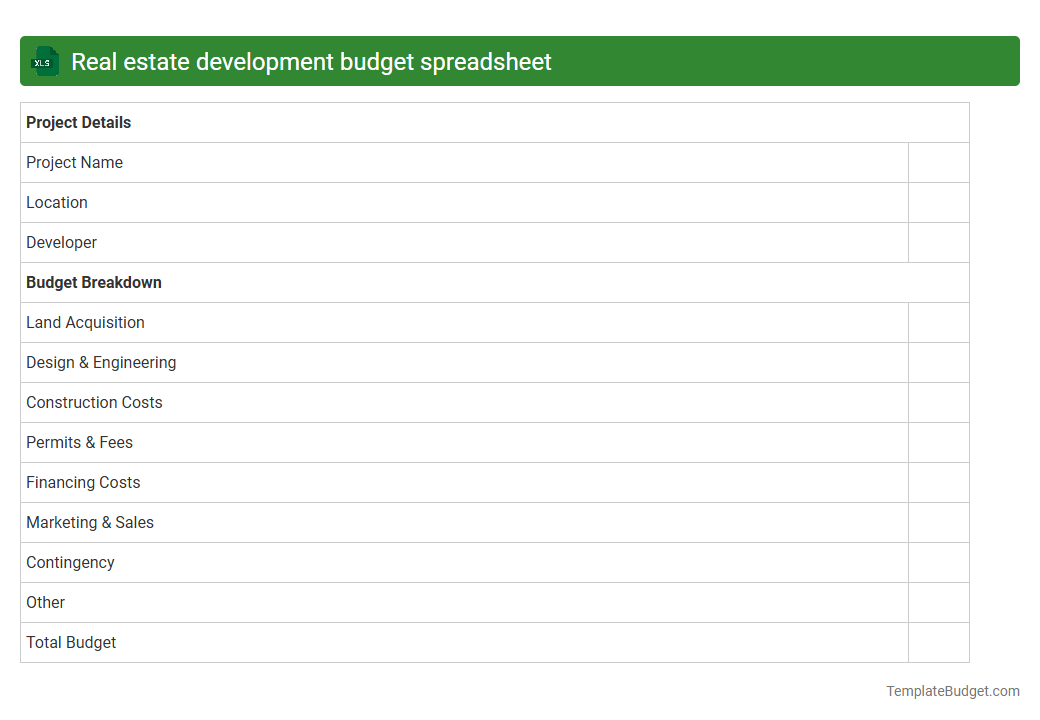Click the Construction Costs row
The height and width of the screenshot is (720, 1040).
[94, 402]
